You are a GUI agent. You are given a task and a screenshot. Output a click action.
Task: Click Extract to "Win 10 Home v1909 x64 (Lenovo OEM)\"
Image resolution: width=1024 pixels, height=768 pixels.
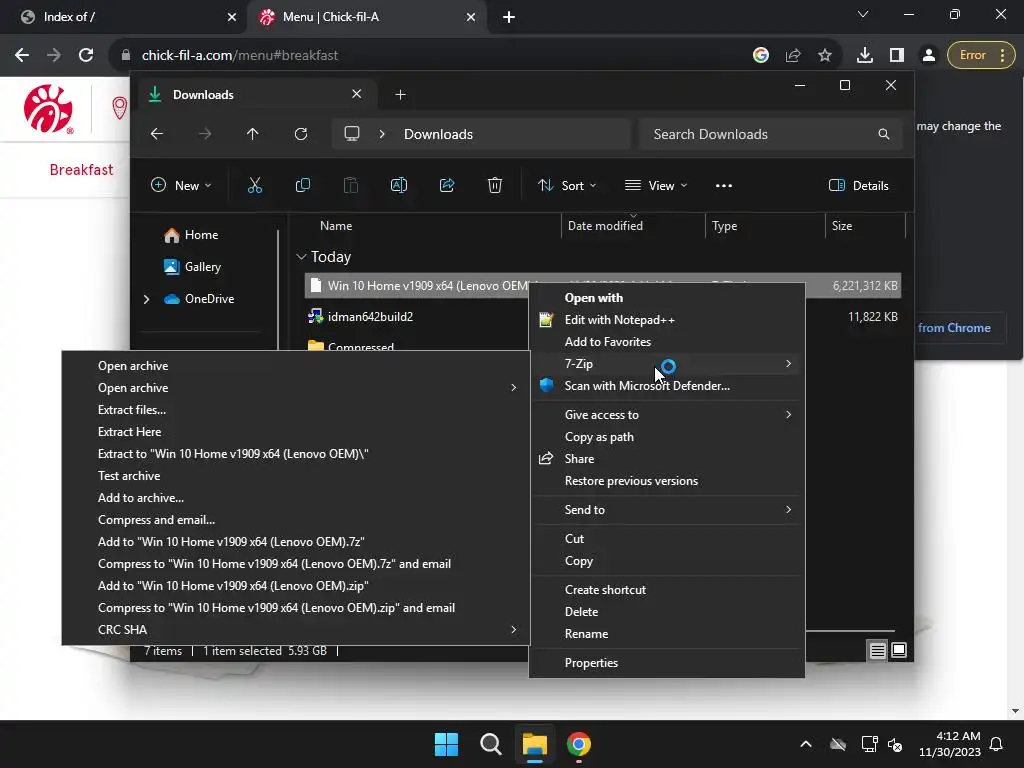pyautogui.click(x=233, y=454)
